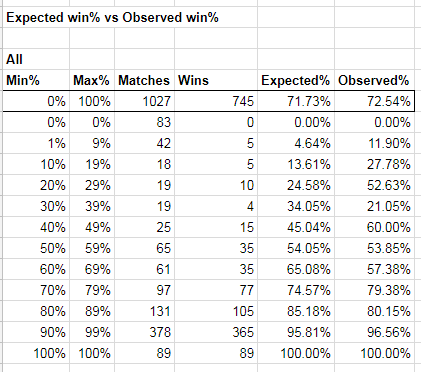Select the title cell Expected win% vs Observed win%
Image resolution: width=421 pixels, height=372 pixels.
click(x=112, y=17)
